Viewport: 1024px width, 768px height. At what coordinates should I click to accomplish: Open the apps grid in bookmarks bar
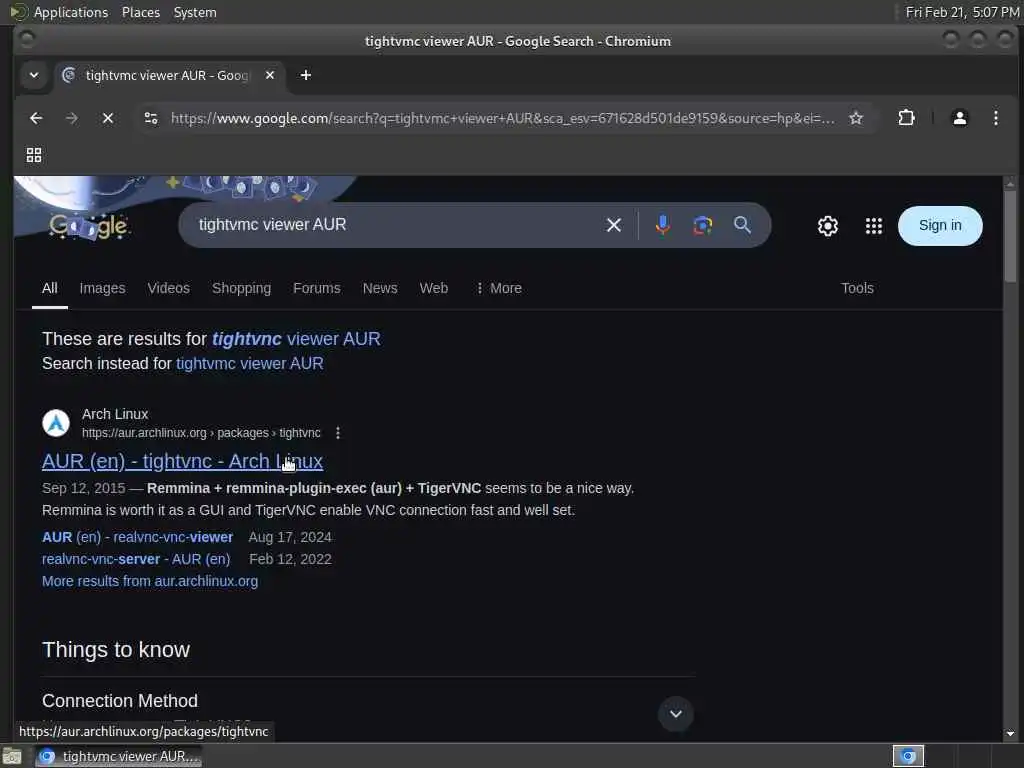pos(34,155)
